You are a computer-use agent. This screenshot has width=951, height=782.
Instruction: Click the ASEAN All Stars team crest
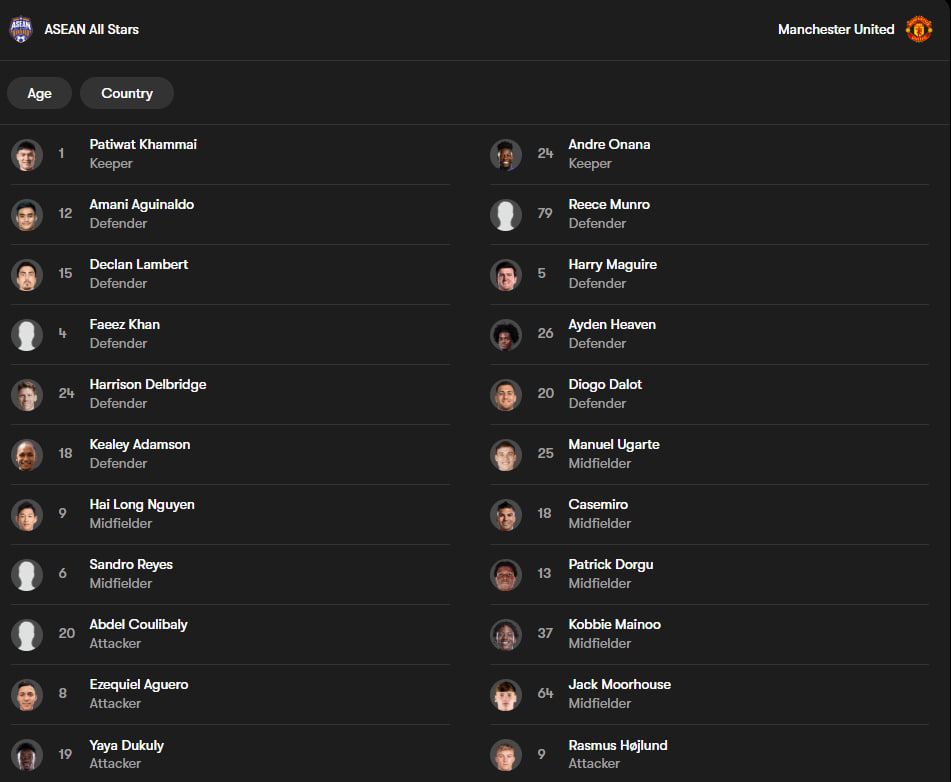(x=21, y=29)
